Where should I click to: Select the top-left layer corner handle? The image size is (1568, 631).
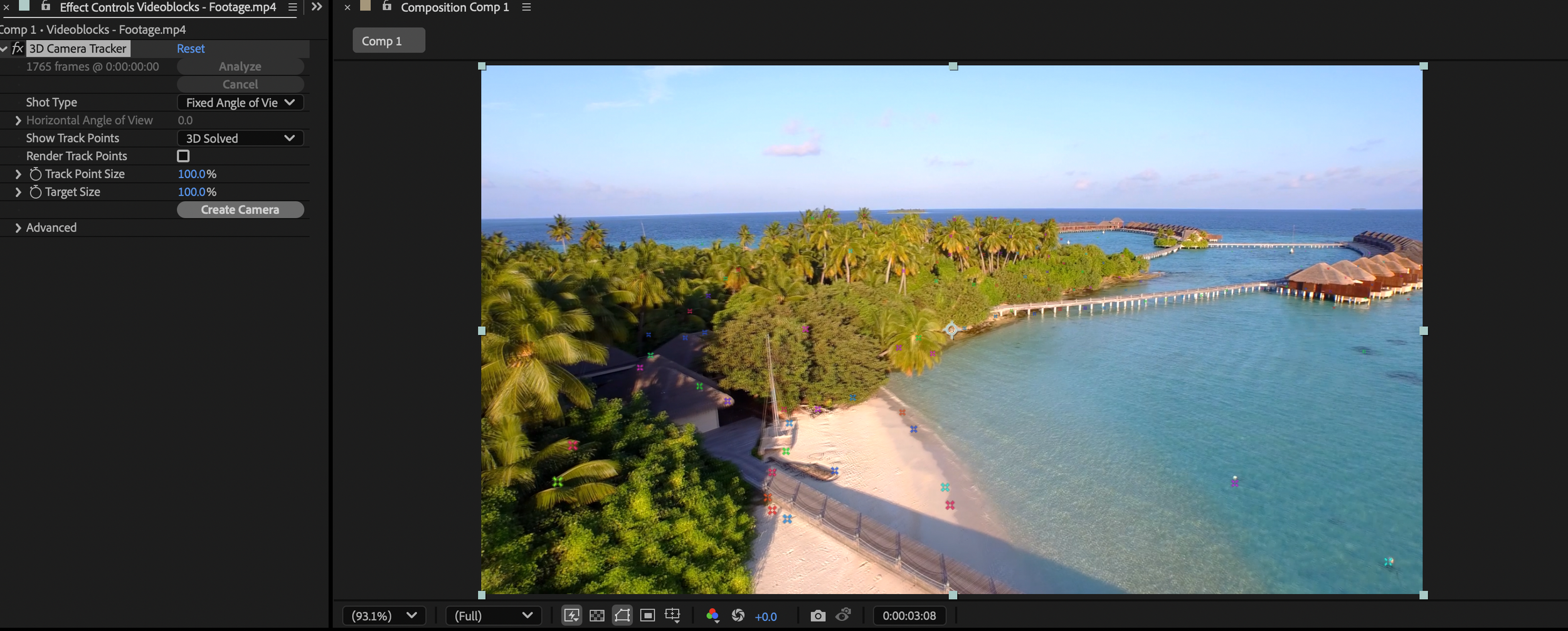pos(482,66)
